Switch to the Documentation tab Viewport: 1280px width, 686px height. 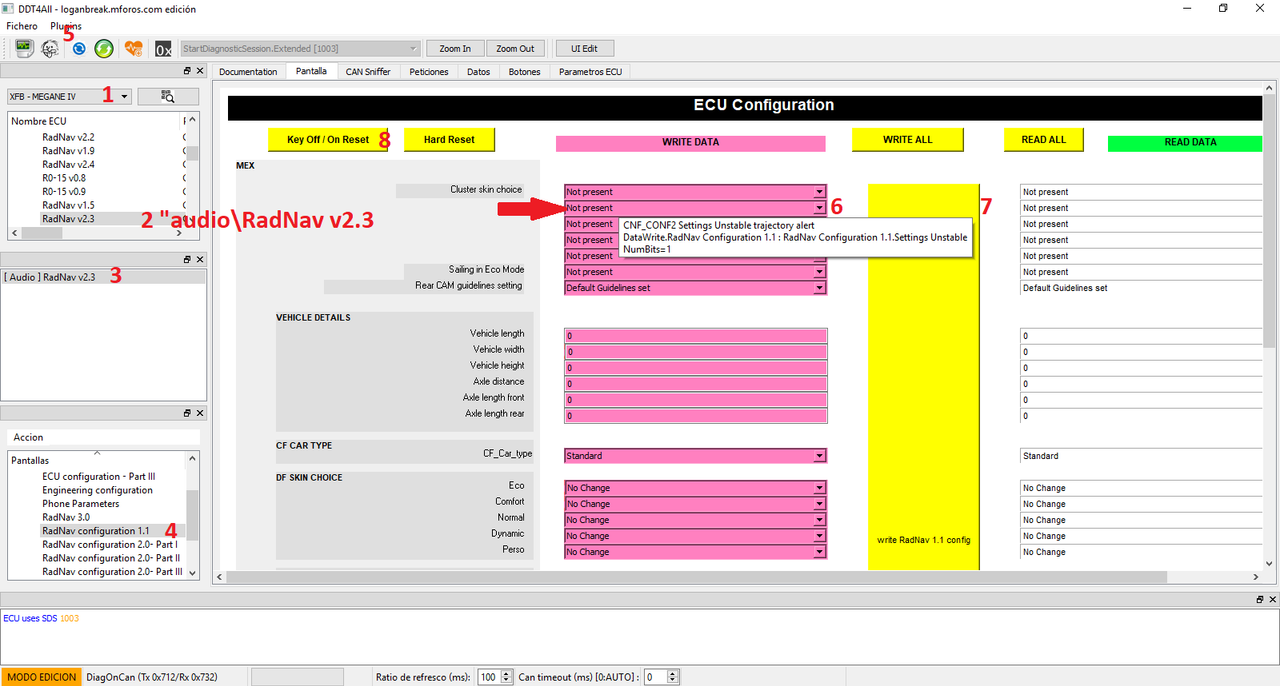coord(248,72)
